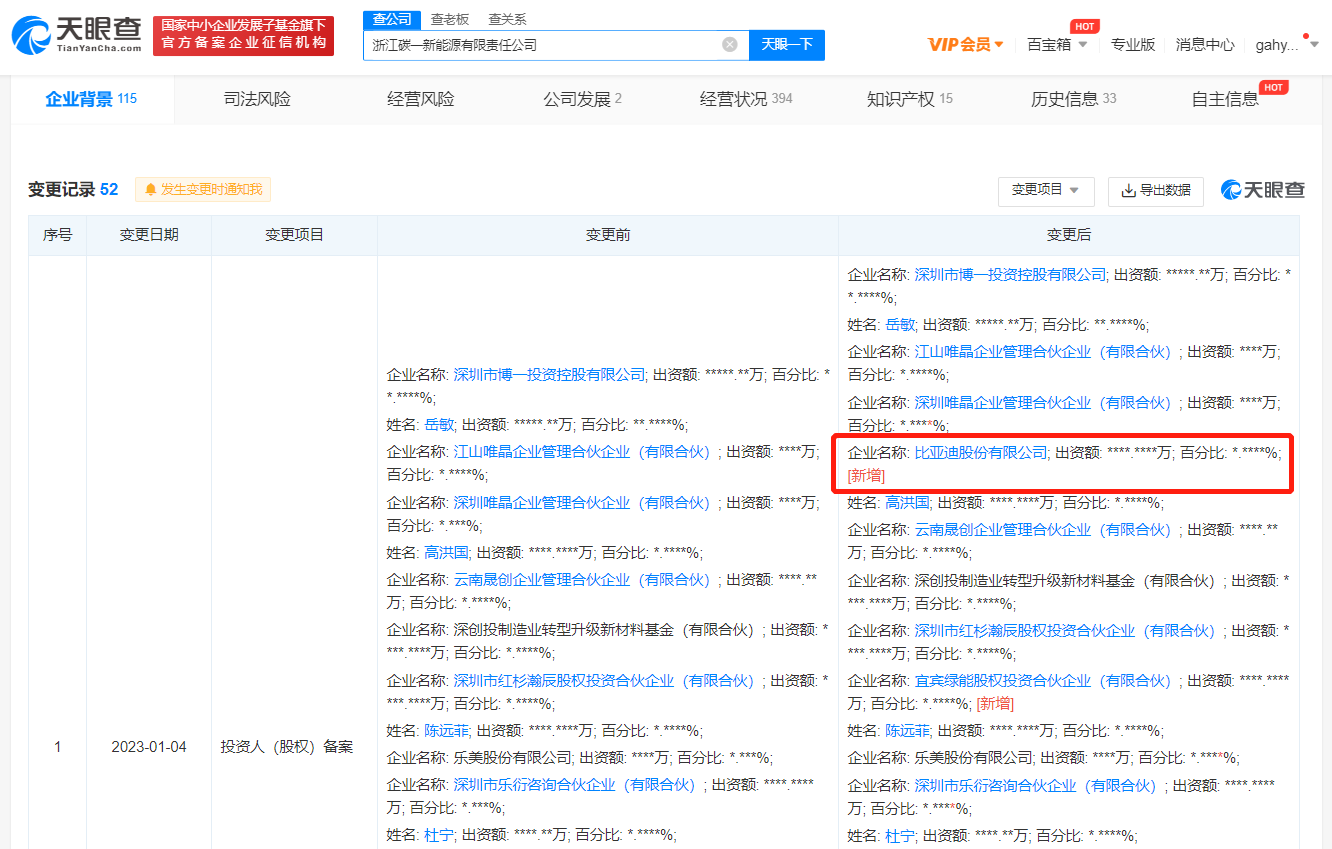Open 比亚迪股份有限公司 link in 变更后 column
Viewport: 1332px width, 849px height.
point(981,453)
